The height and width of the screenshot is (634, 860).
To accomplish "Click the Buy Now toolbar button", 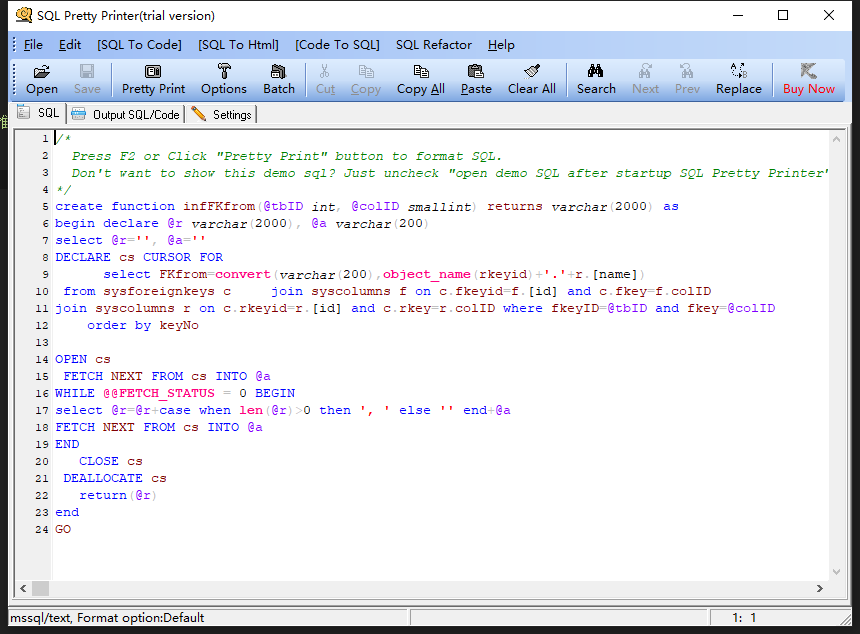I will [809, 80].
